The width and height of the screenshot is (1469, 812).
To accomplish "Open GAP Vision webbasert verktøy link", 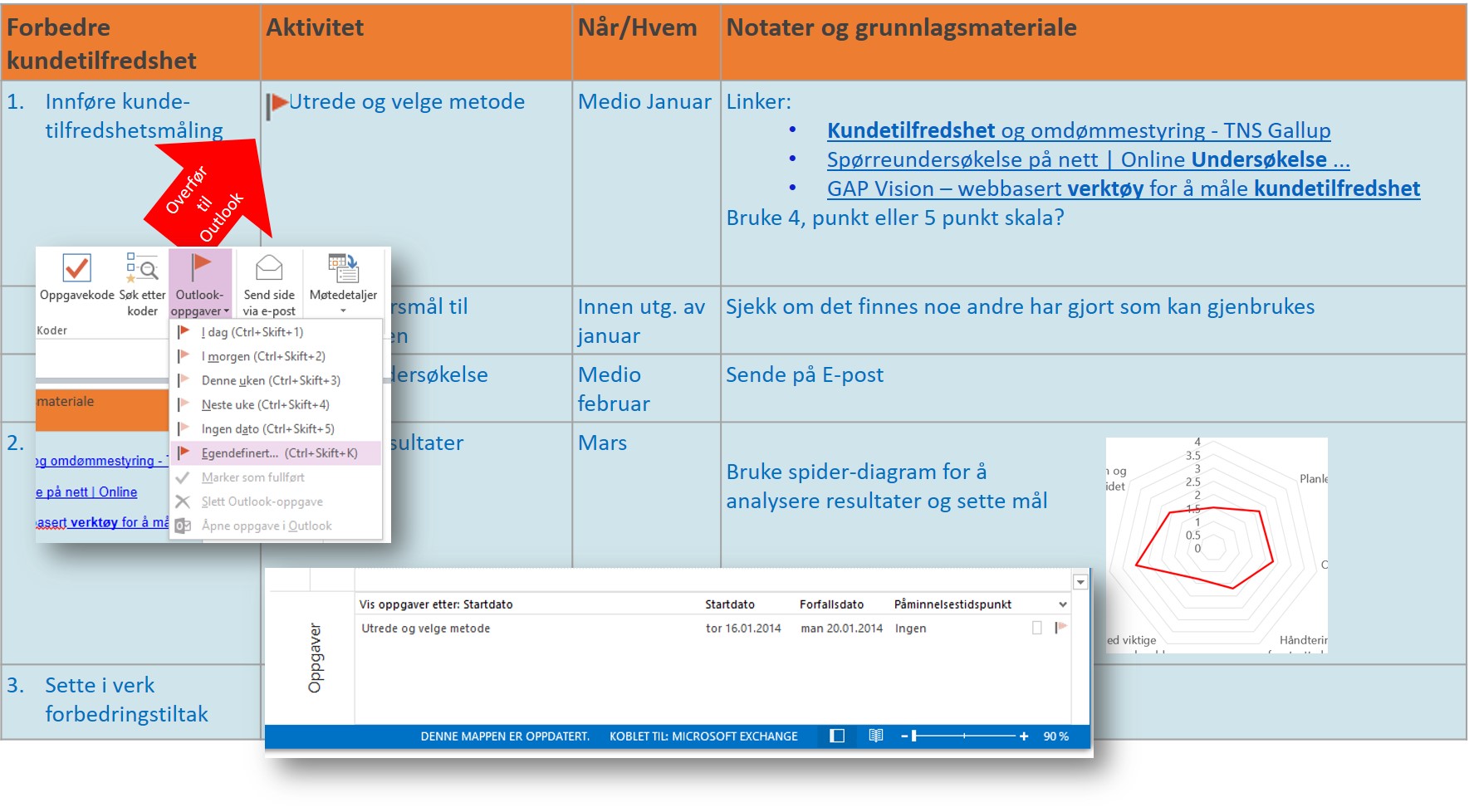I will (1124, 188).
